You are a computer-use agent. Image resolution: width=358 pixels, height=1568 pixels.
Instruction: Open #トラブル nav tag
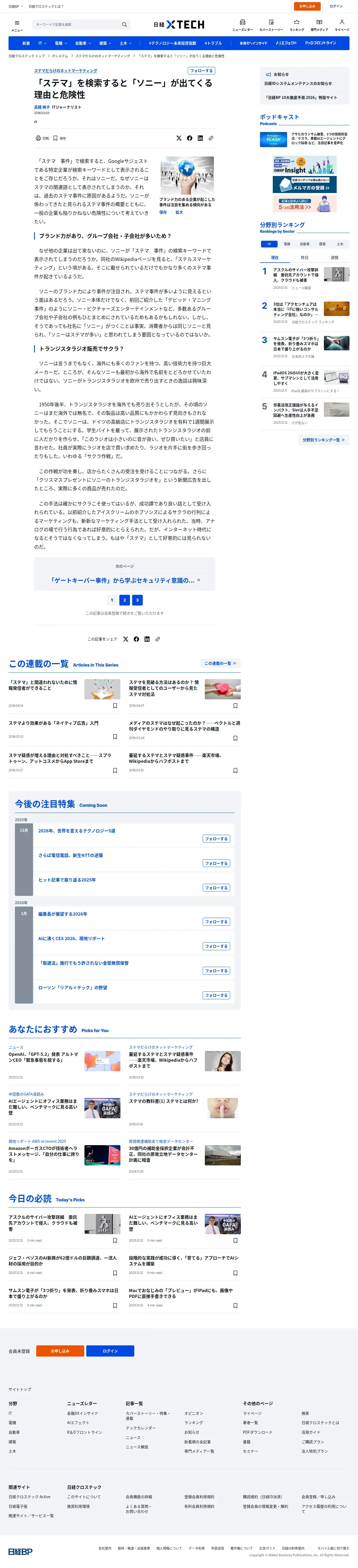(213, 43)
